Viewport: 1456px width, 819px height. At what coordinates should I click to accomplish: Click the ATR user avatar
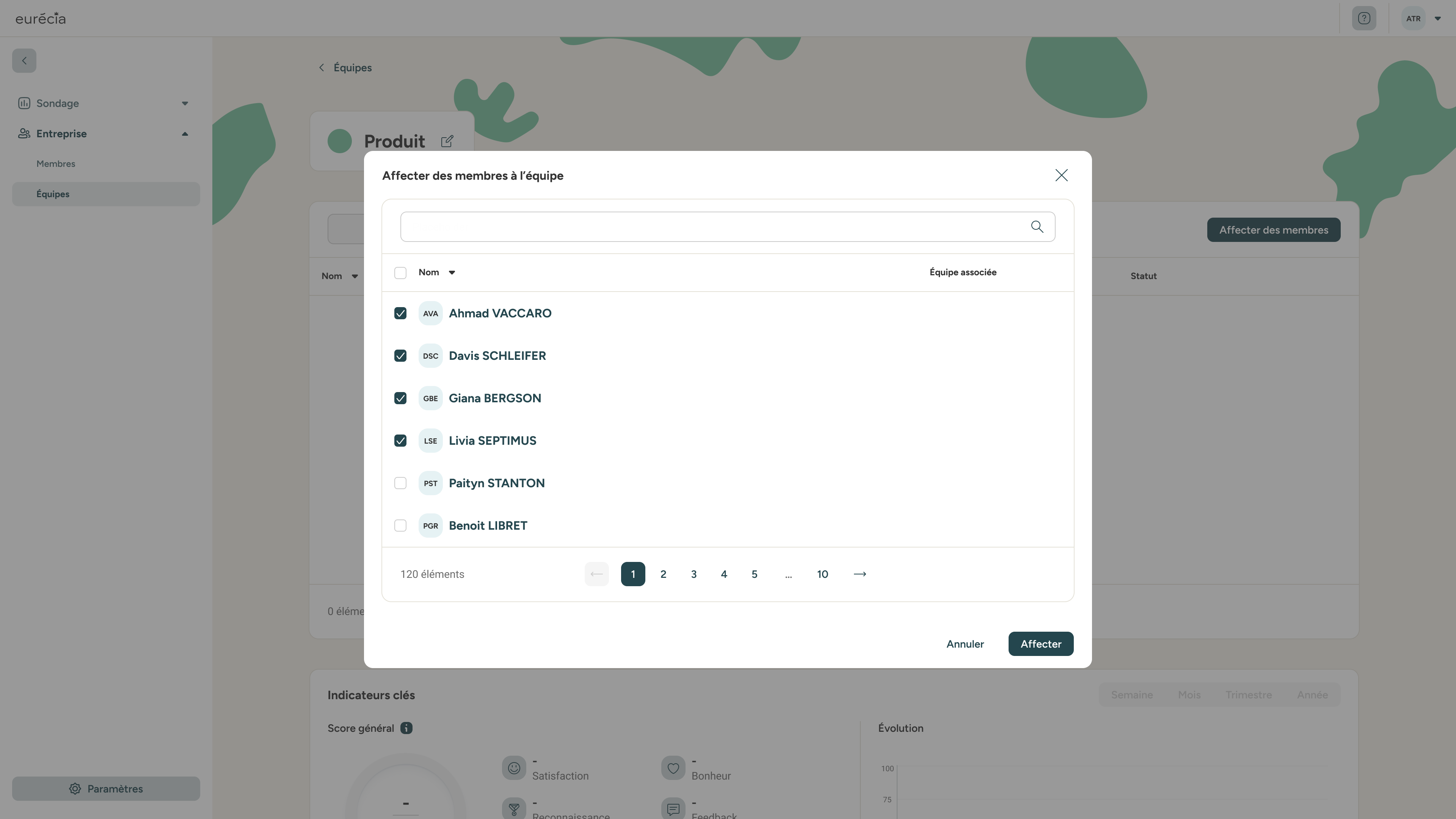click(1413, 18)
